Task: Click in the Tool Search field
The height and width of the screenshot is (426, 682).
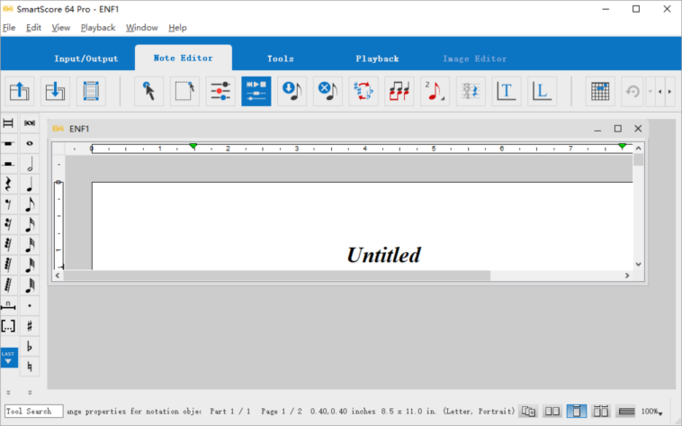Action: [x=34, y=411]
